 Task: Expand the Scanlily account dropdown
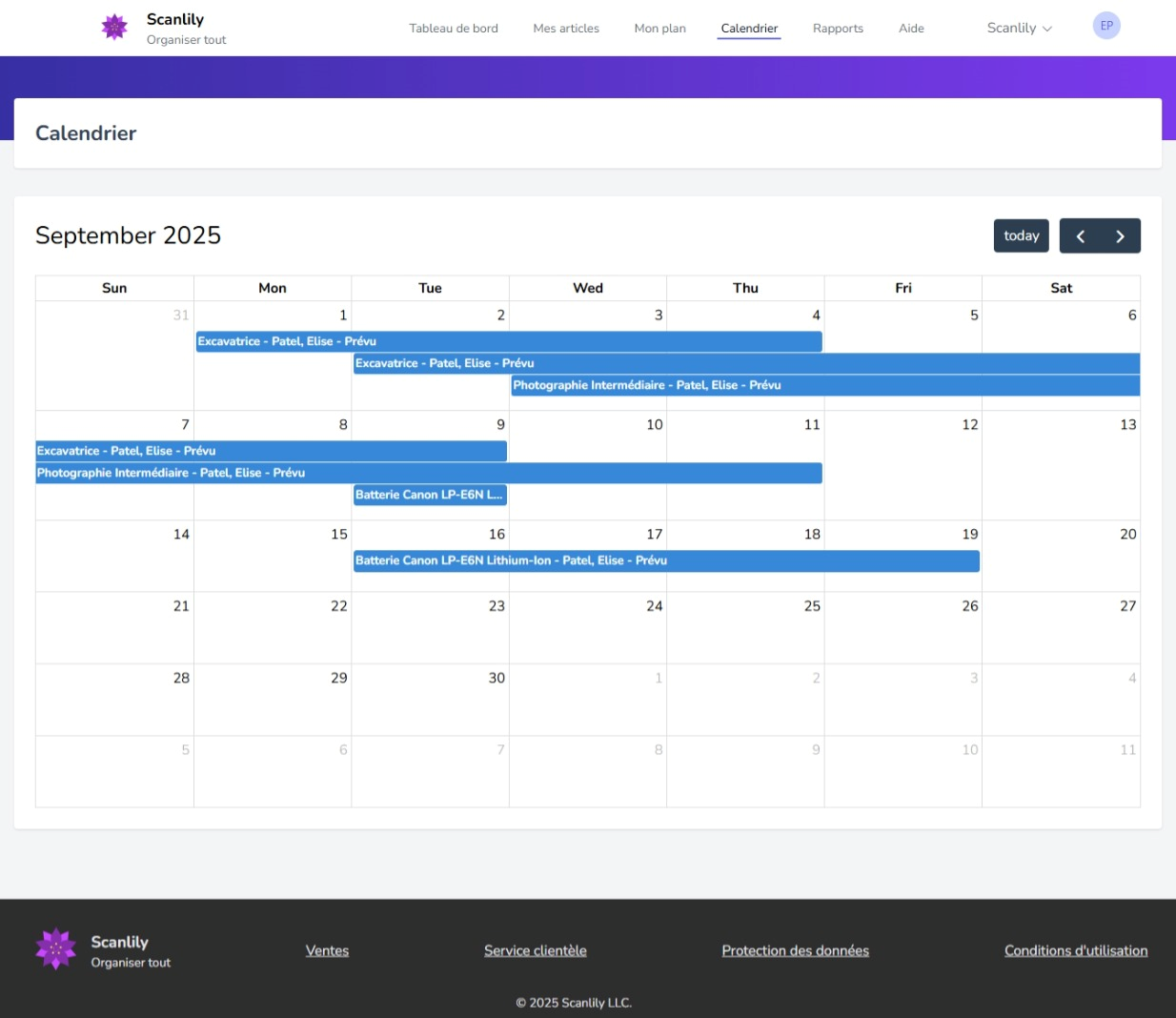[x=1019, y=28]
